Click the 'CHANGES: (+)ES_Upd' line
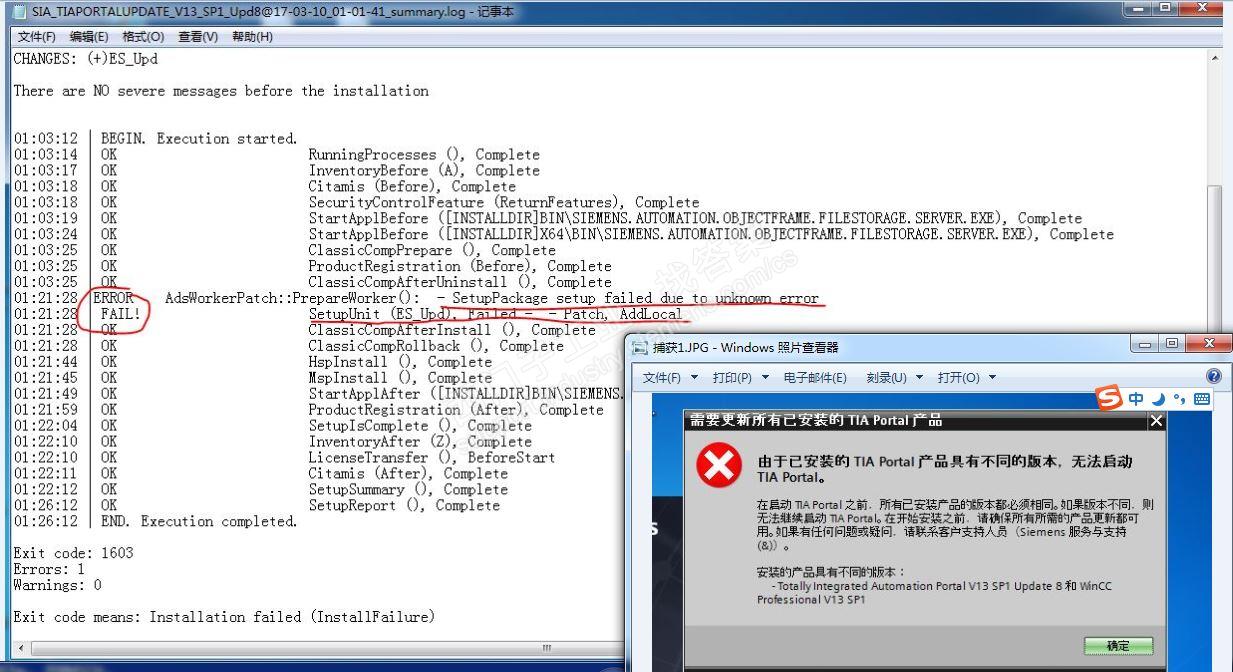The width and height of the screenshot is (1233, 672). coord(85,59)
